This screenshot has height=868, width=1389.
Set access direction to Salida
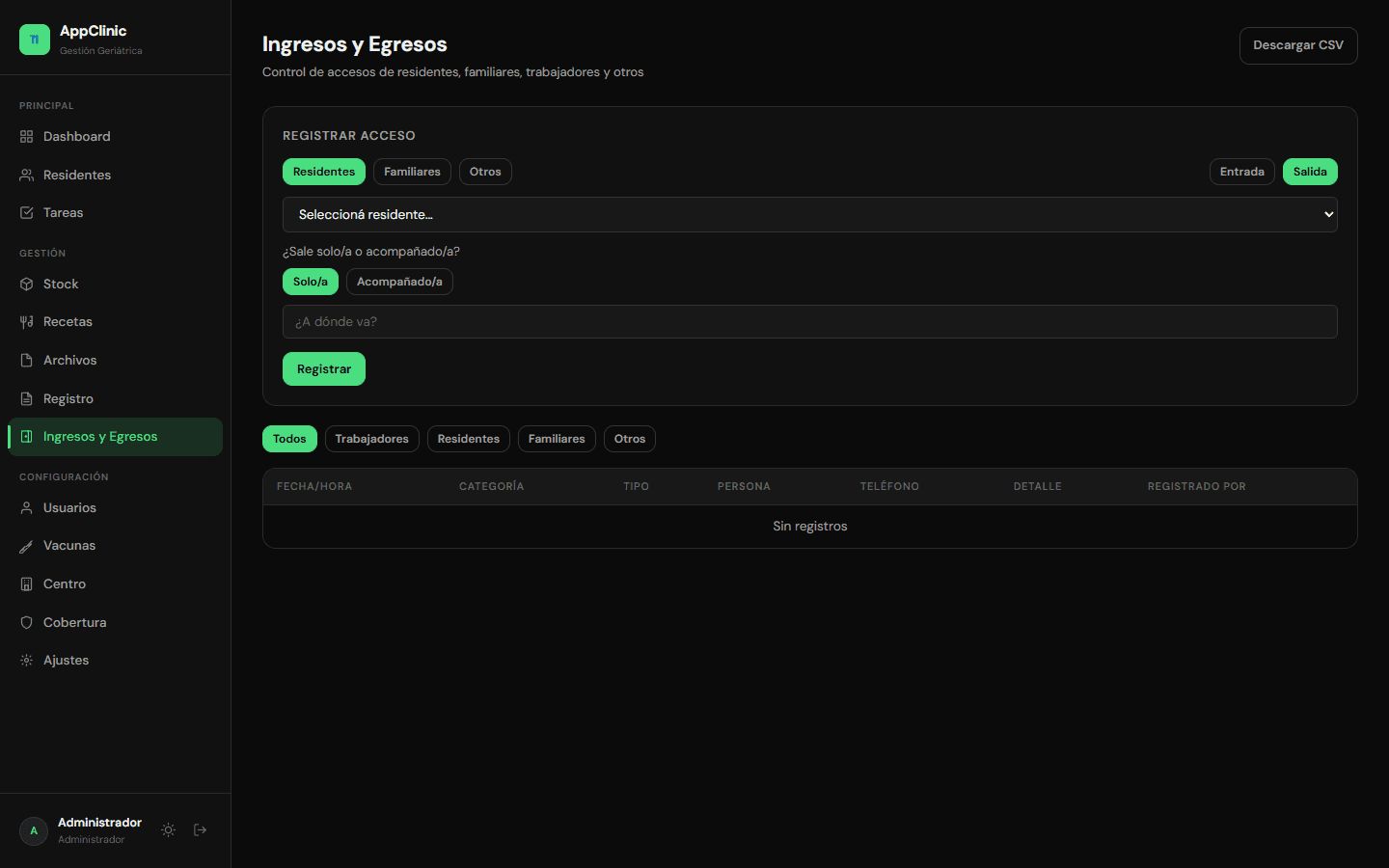[1310, 172]
